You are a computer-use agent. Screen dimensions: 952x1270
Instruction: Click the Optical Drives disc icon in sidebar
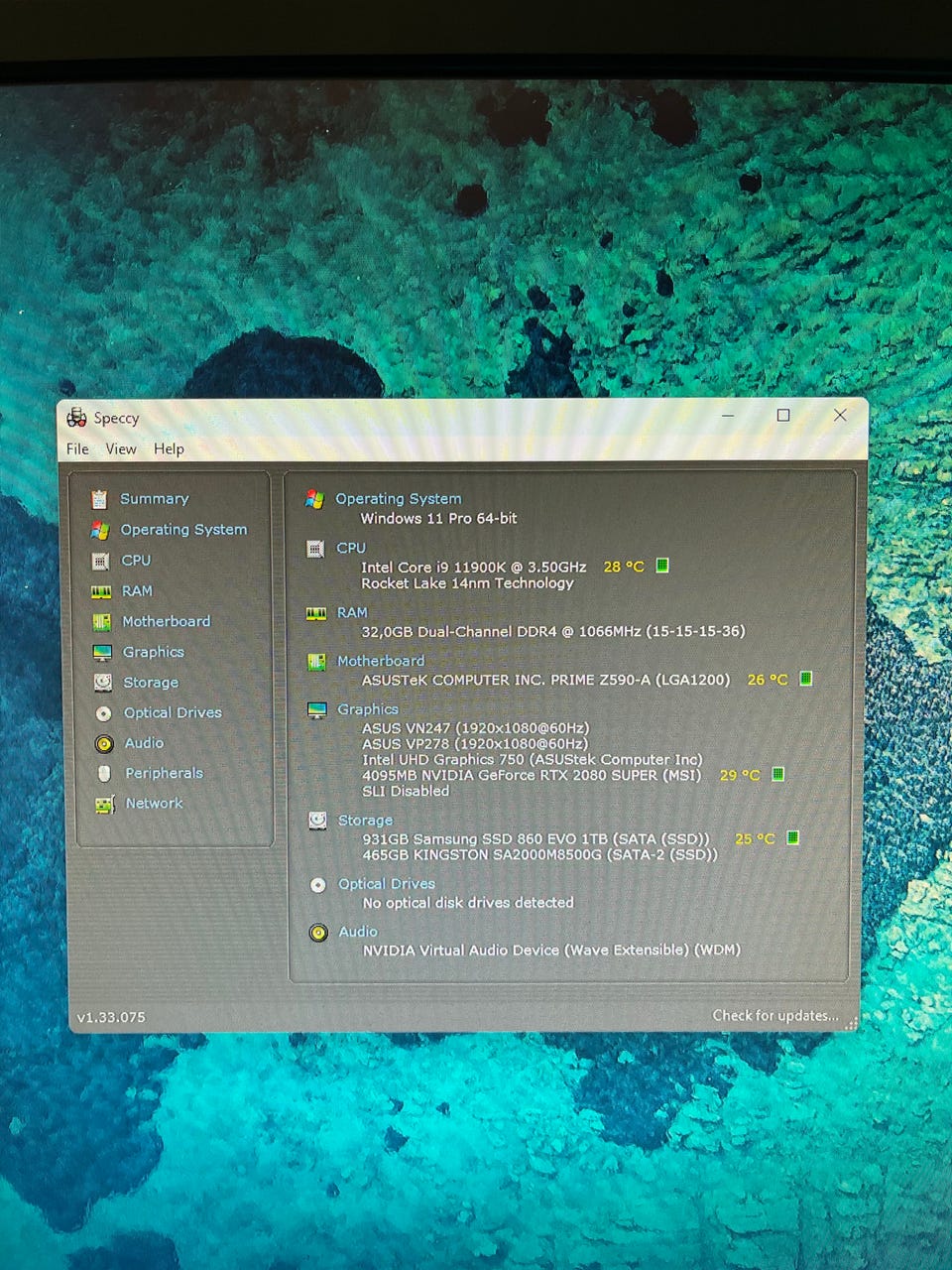click(x=104, y=713)
